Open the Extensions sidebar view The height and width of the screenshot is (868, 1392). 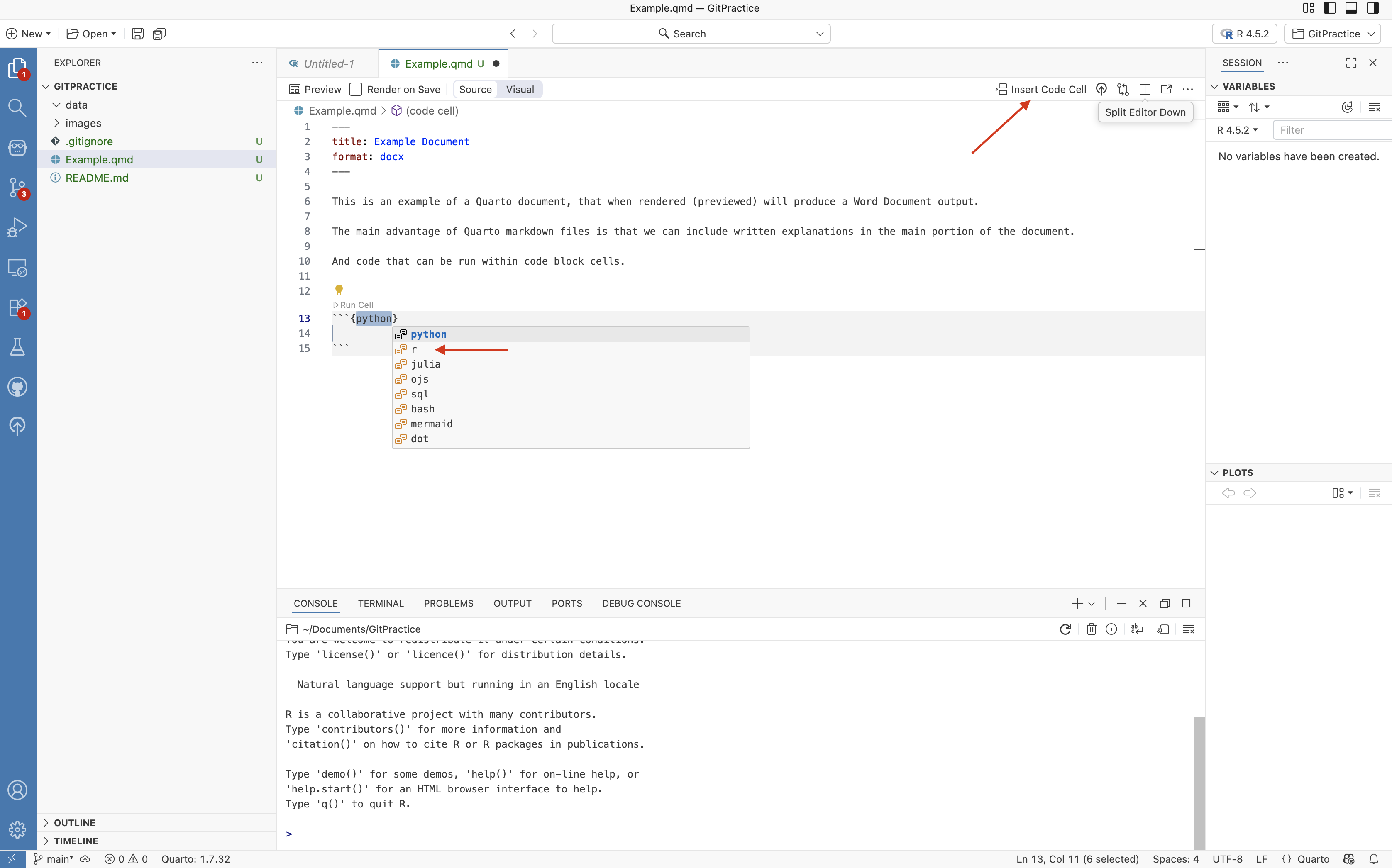(x=17, y=308)
